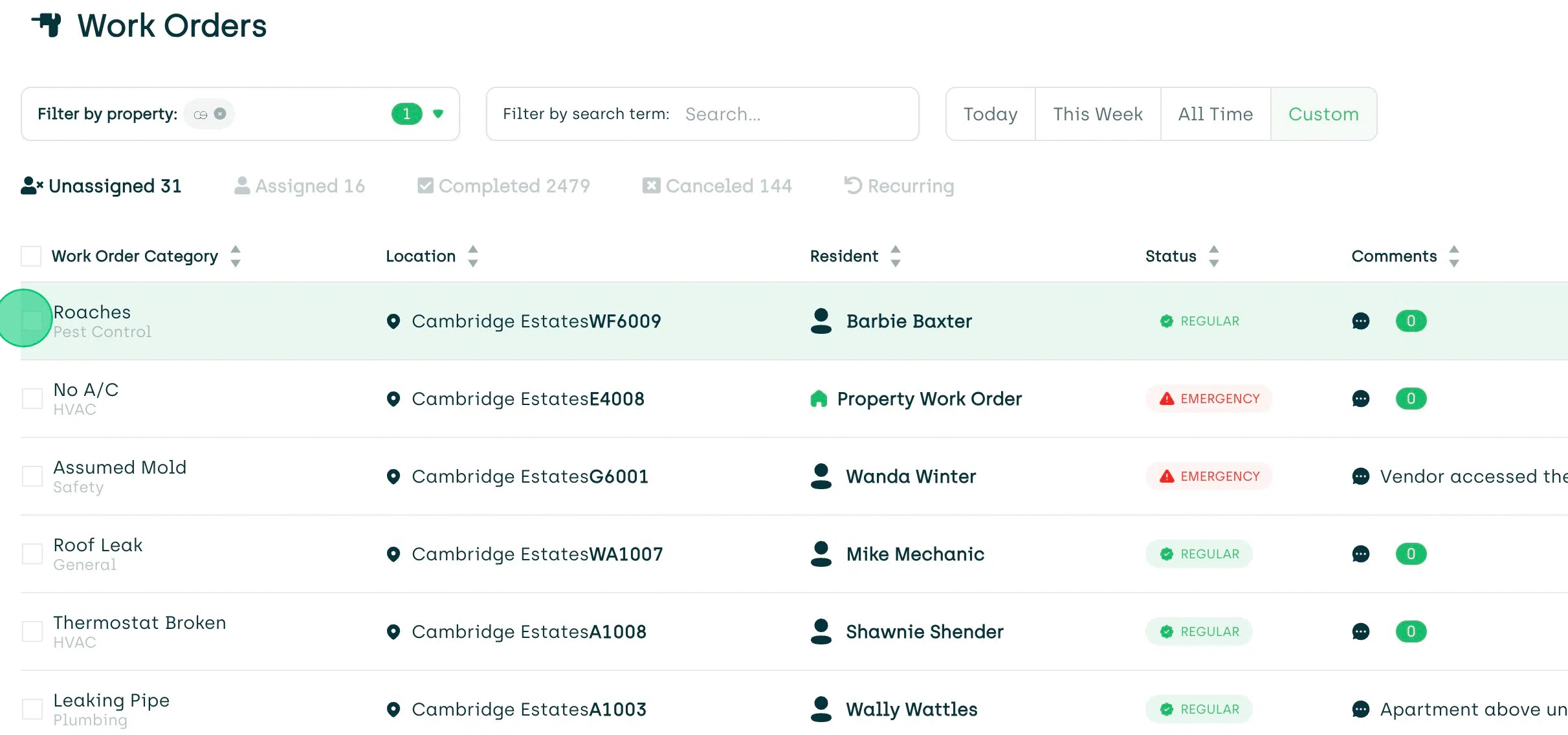Open the property filter dropdown arrow
This screenshot has height=735, width=1568.
tap(437, 114)
